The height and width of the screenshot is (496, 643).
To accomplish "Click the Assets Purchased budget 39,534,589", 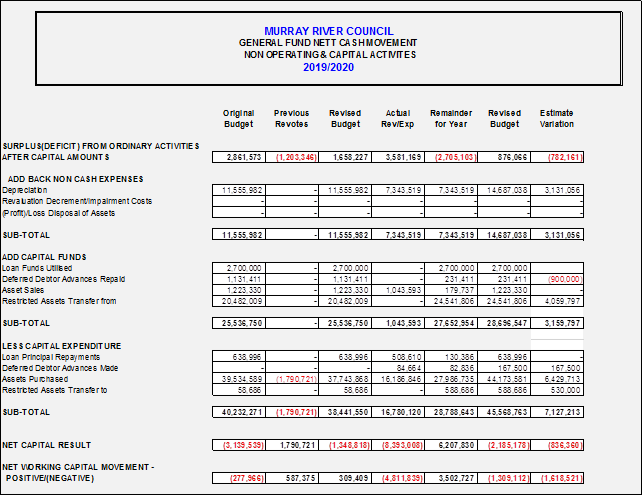I will [239, 379].
